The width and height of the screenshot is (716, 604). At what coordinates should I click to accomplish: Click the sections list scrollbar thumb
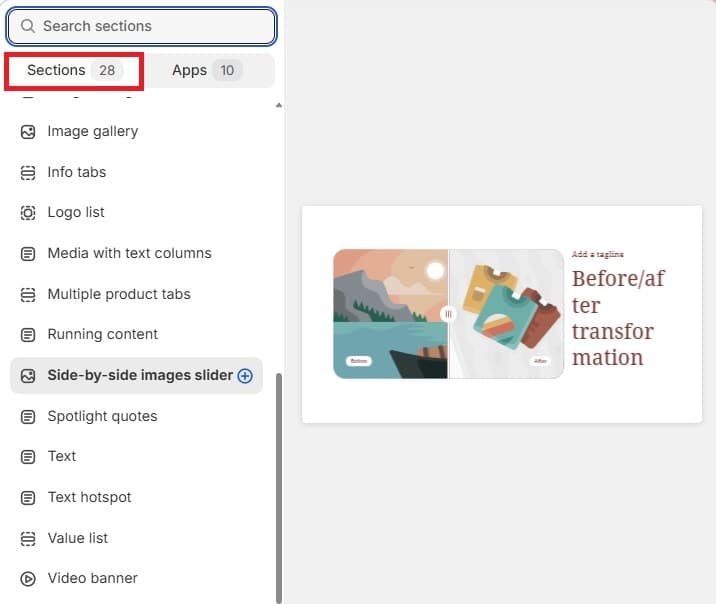[279, 488]
